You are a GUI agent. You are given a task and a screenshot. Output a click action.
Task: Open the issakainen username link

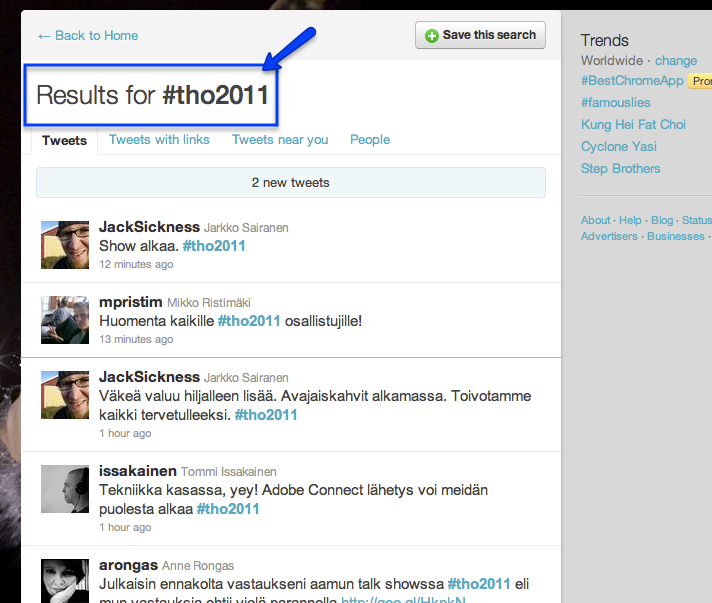(x=138, y=471)
